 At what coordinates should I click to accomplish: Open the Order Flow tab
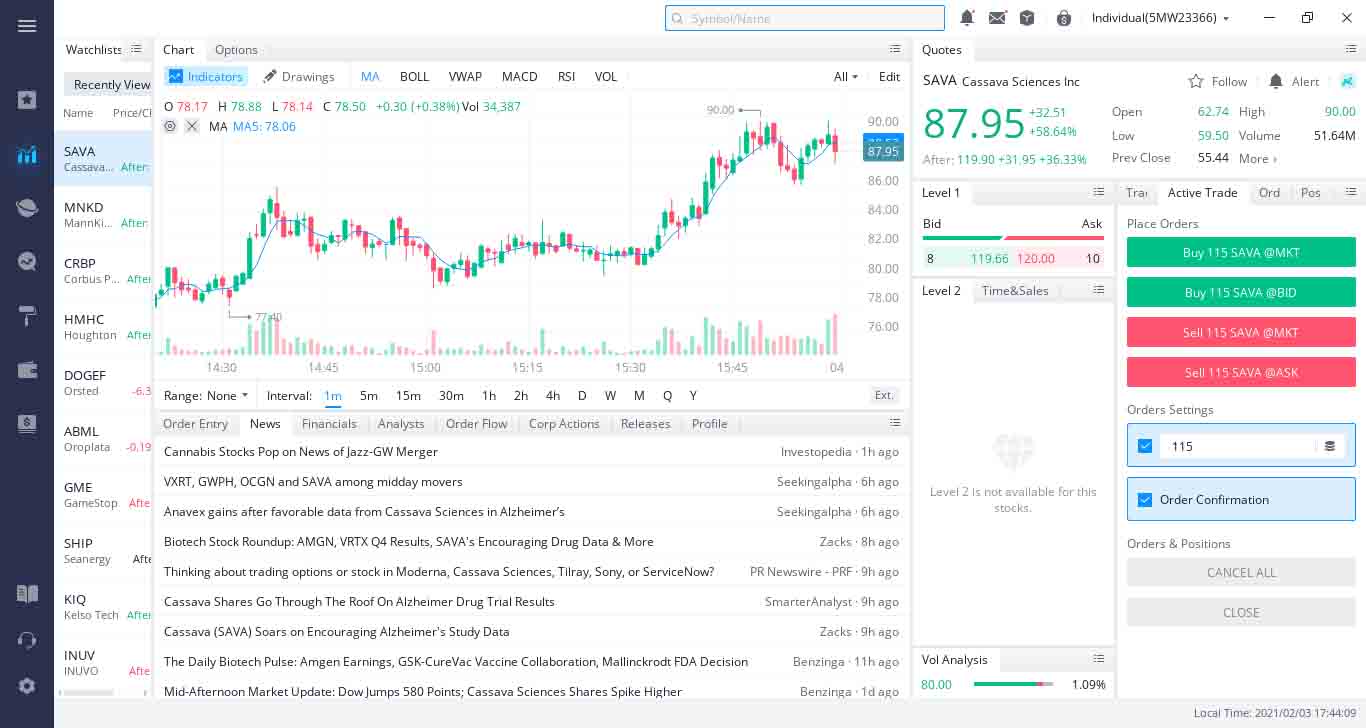coord(476,423)
